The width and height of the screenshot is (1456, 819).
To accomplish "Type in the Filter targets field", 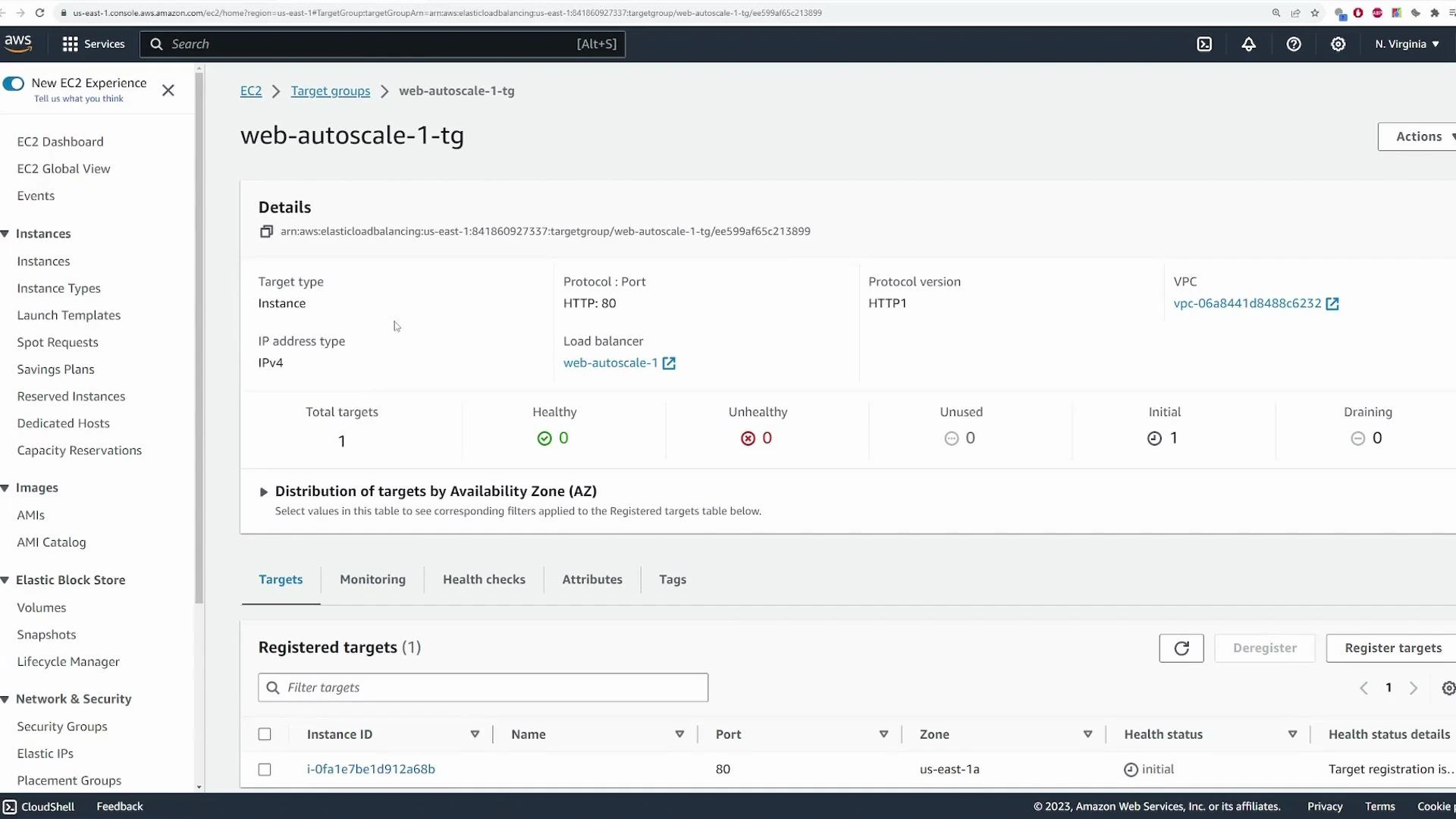I will [483, 687].
